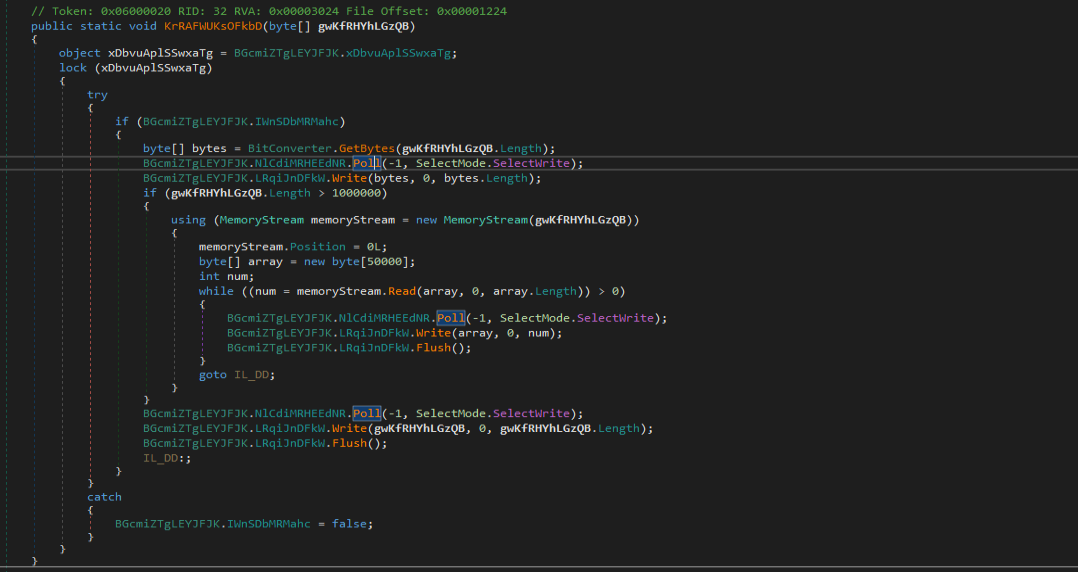Click the IL_DD:; label line

[167, 459]
